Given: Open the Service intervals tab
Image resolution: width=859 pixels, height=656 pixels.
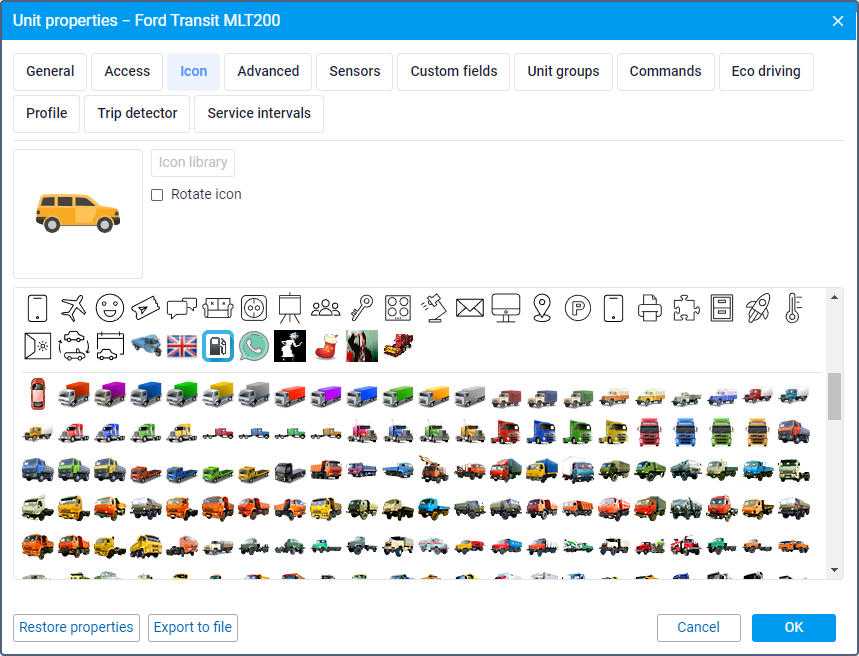Looking at the screenshot, I should point(259,113).
